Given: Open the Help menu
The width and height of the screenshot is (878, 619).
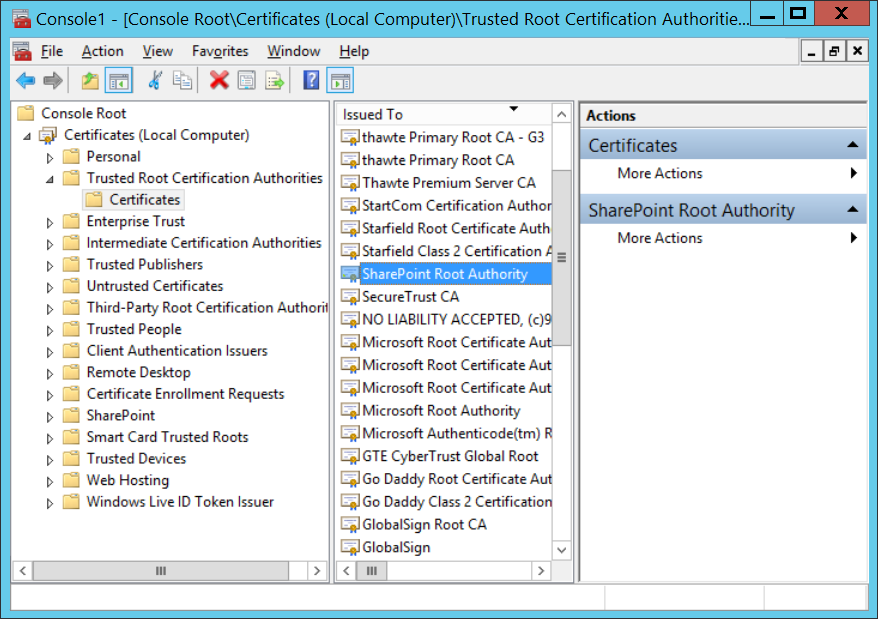Looking at the screenshot, I should coord(354,52).
